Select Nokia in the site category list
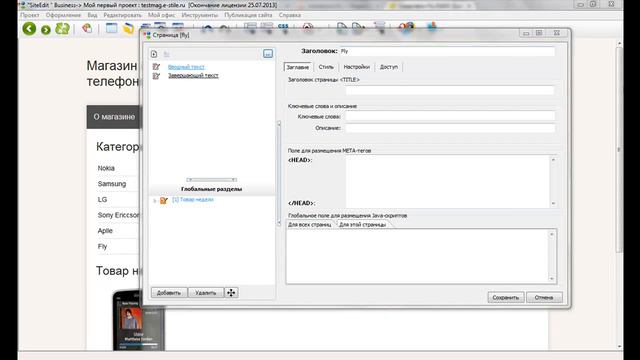The image size is (640, 360). tap(106, 168)
